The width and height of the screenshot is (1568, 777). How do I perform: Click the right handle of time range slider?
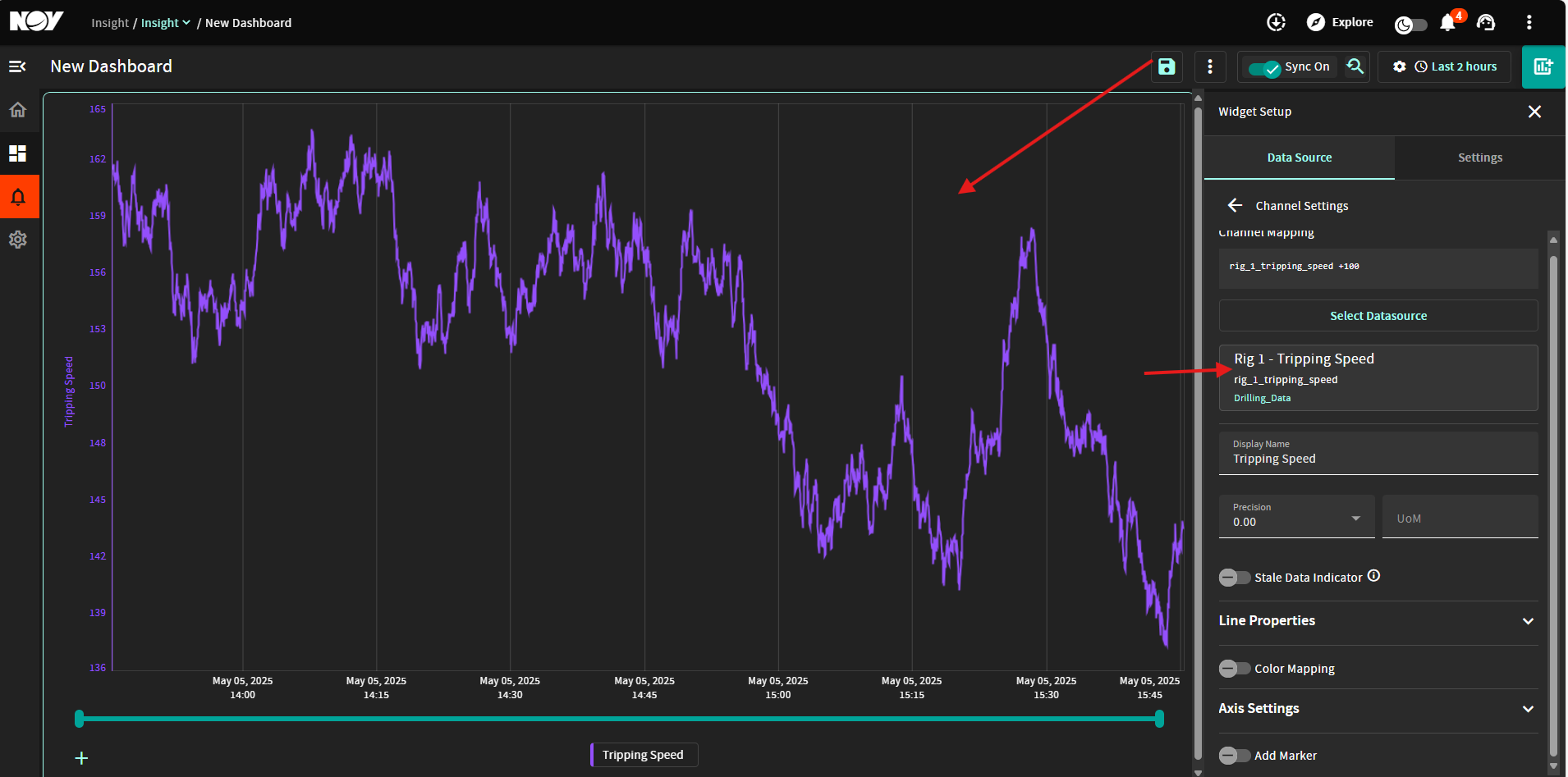click(1159, 720)
